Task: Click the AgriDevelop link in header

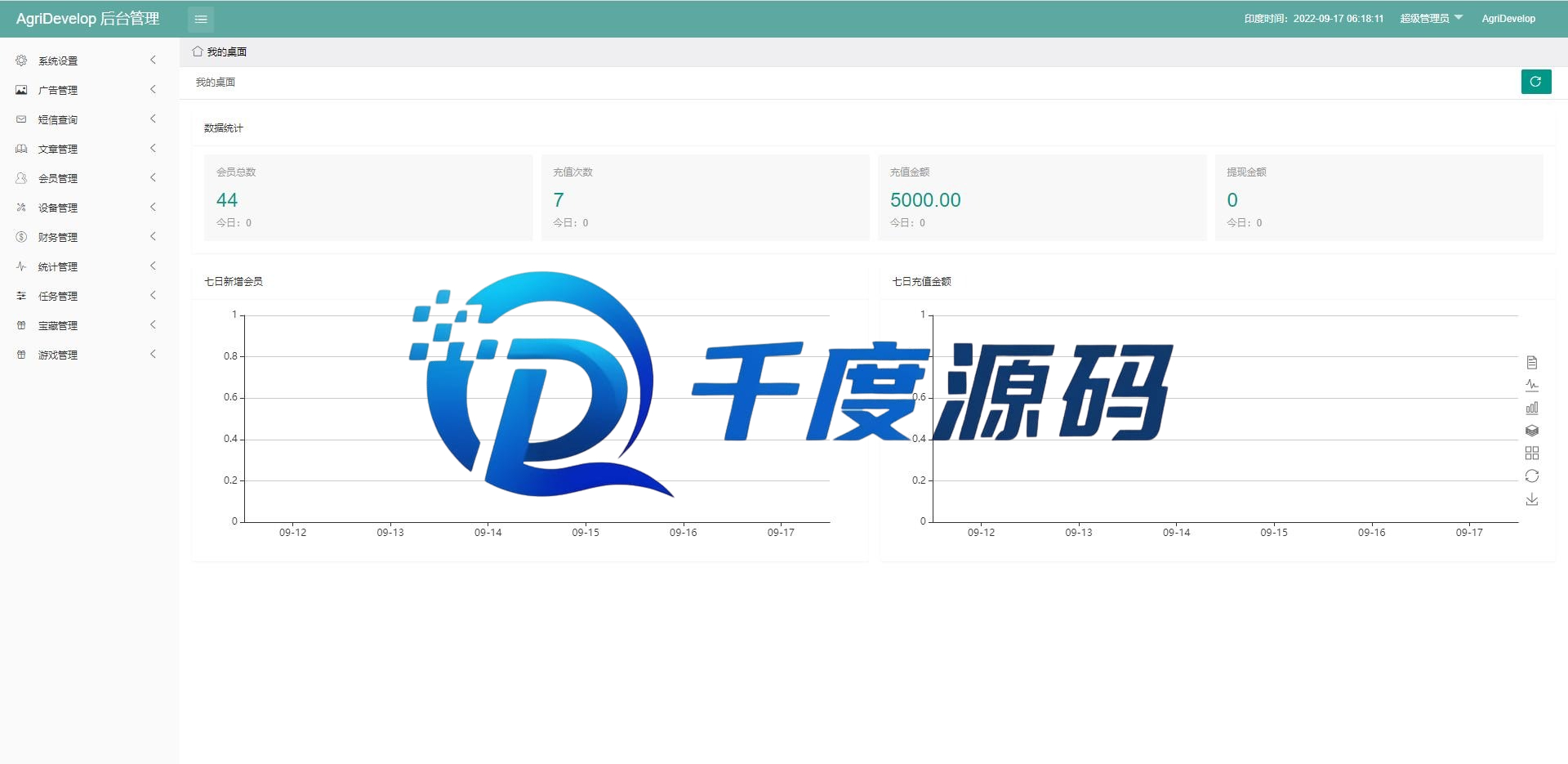Action: (1508, 18)
